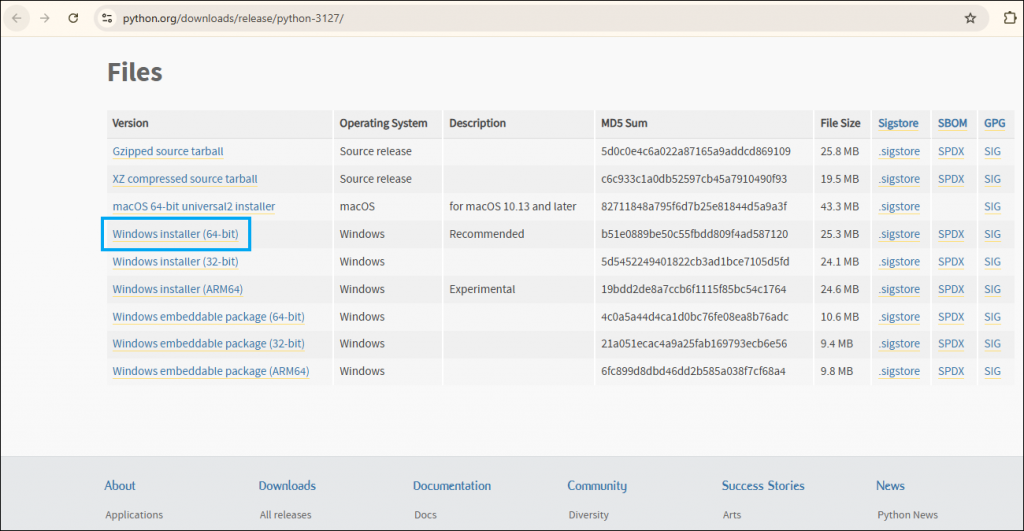Open the SBOM column header link

[951, 124]
